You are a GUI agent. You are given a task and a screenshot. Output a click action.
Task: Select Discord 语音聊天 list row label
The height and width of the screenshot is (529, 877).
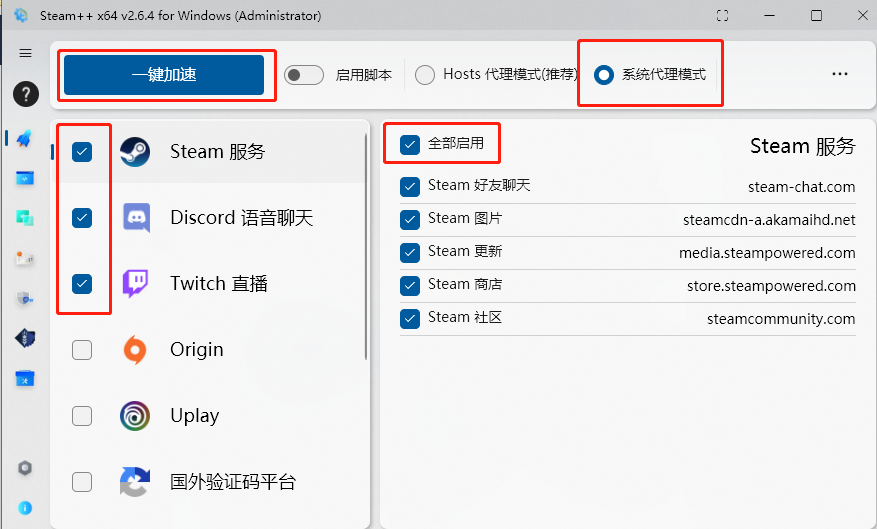click(x=242, y=218)
